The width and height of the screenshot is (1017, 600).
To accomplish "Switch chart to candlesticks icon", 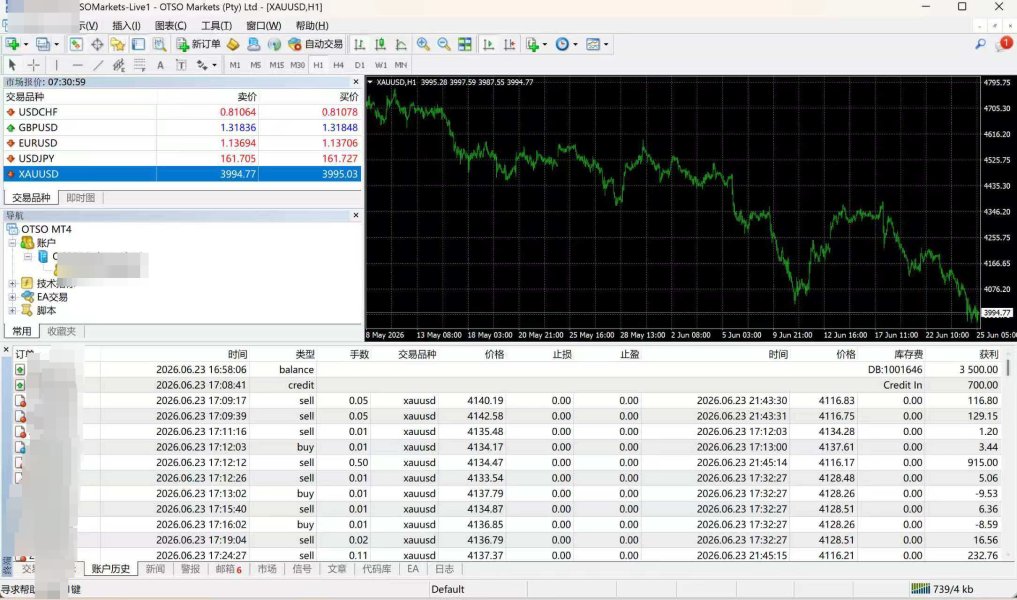I will [380, 44].
